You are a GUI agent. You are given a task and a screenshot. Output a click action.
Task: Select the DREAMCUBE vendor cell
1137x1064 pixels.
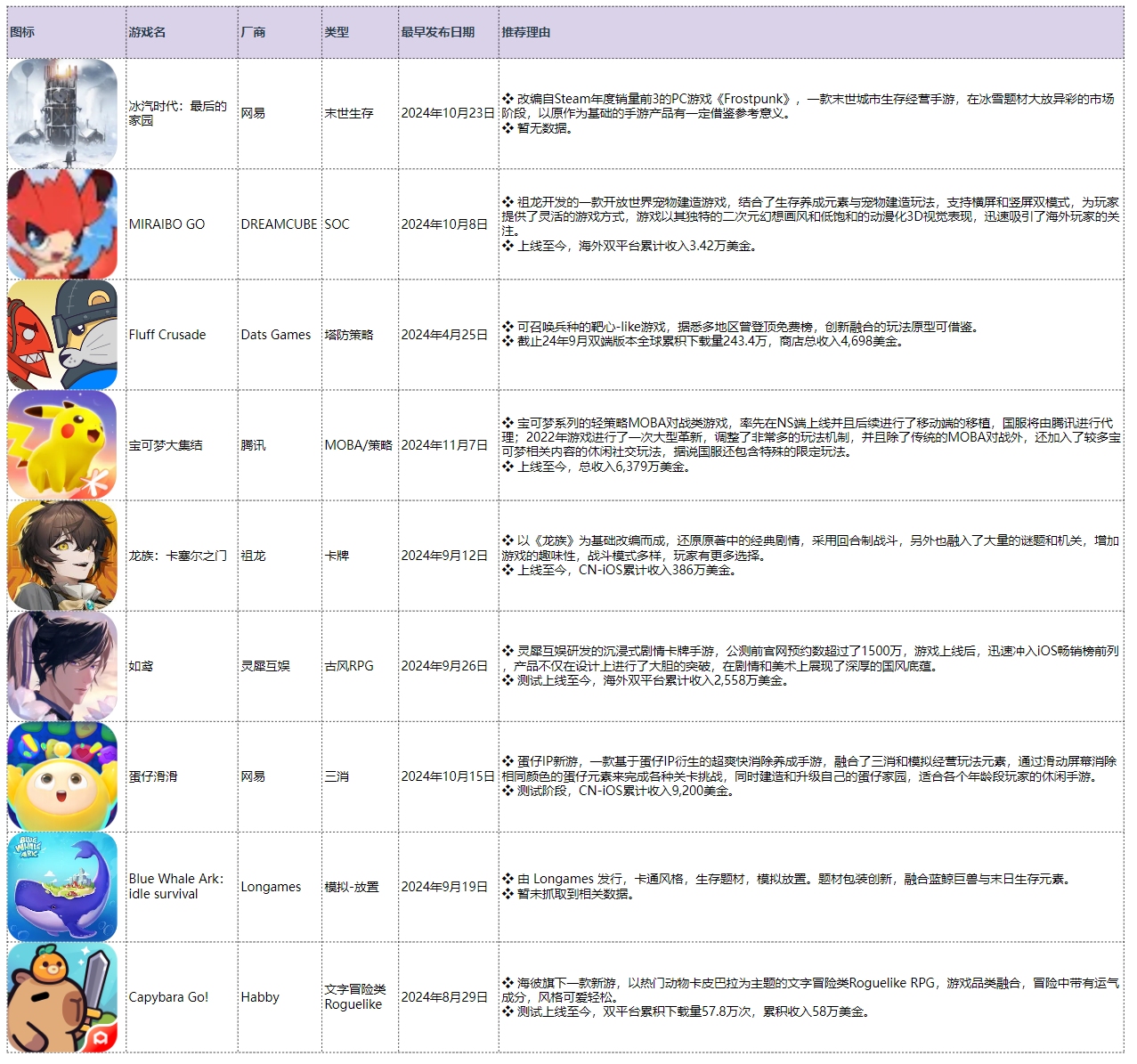click(x=279, y=224)
